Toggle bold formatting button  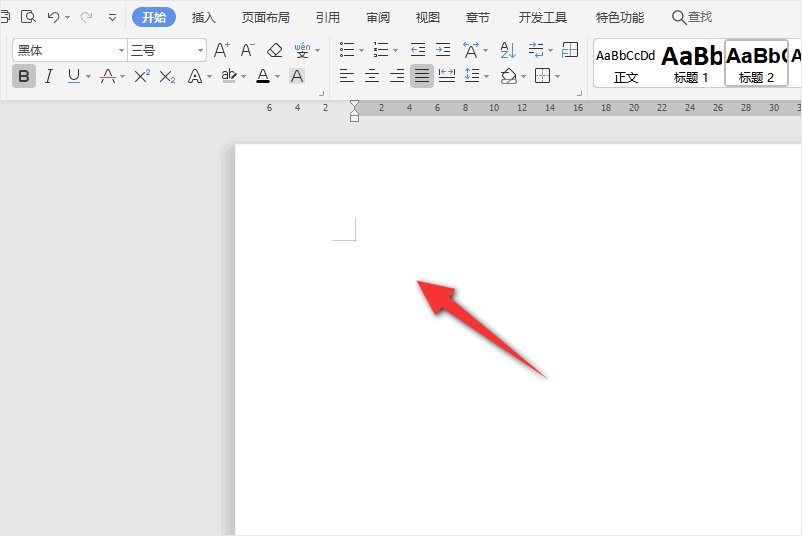pyautogui.click(x=24, y=76)
